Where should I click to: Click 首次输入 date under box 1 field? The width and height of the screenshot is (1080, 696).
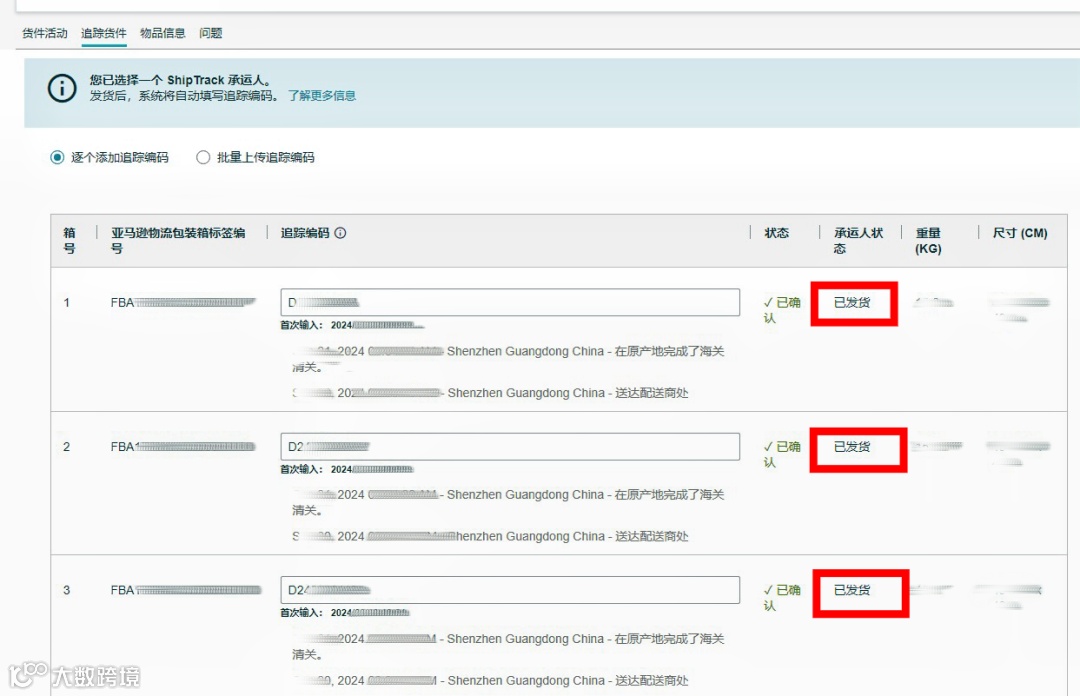click(x=352, y=325)
